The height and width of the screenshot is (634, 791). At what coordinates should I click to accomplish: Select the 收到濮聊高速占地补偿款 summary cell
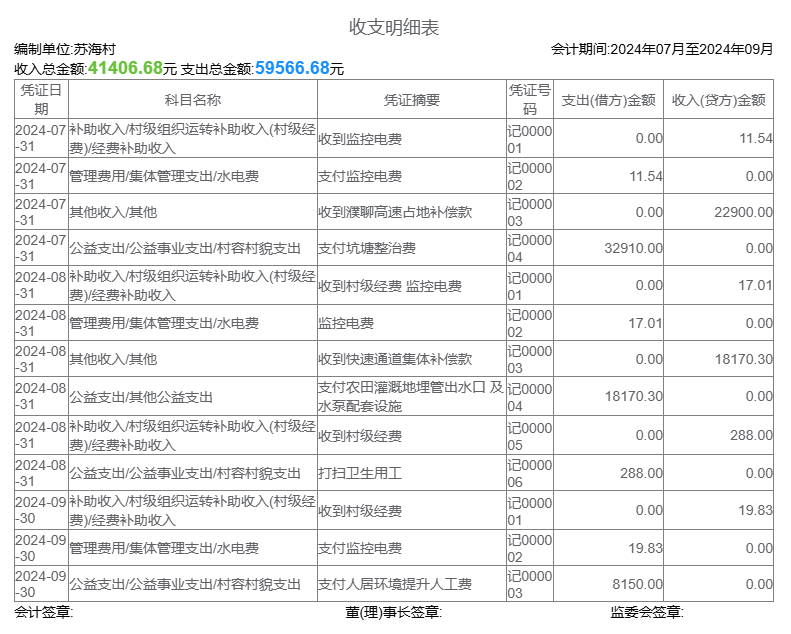click(394, 212)
